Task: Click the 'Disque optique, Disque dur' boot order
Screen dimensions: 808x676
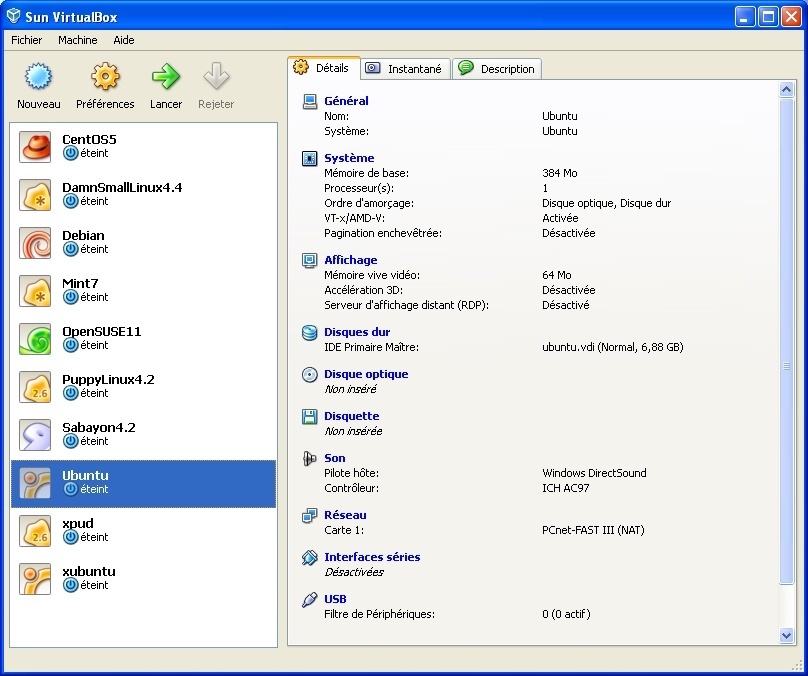Action: click(607, 204)
